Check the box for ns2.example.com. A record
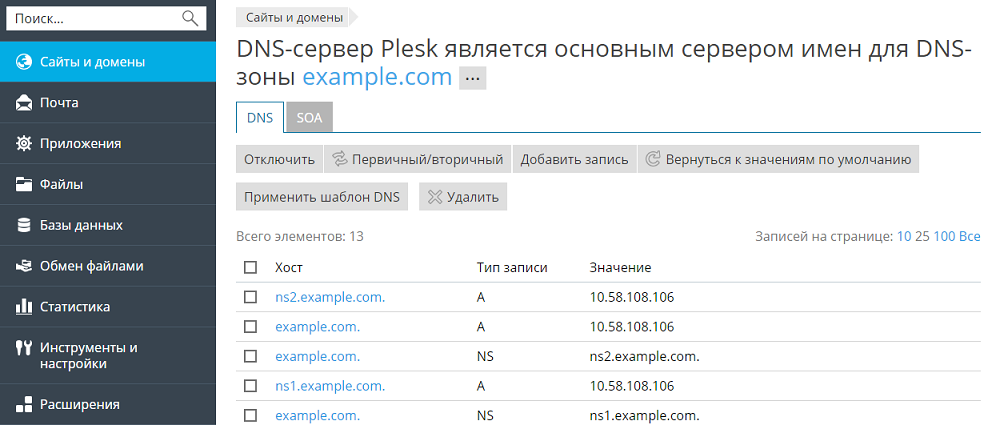Viewport: 992px width, 425px height. click(250, 297)
